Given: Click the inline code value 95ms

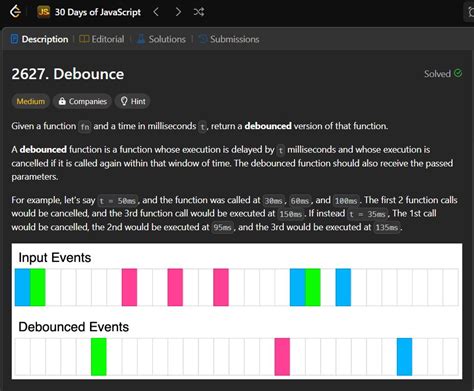Looking at the screenshot, I should coord(222,228).
